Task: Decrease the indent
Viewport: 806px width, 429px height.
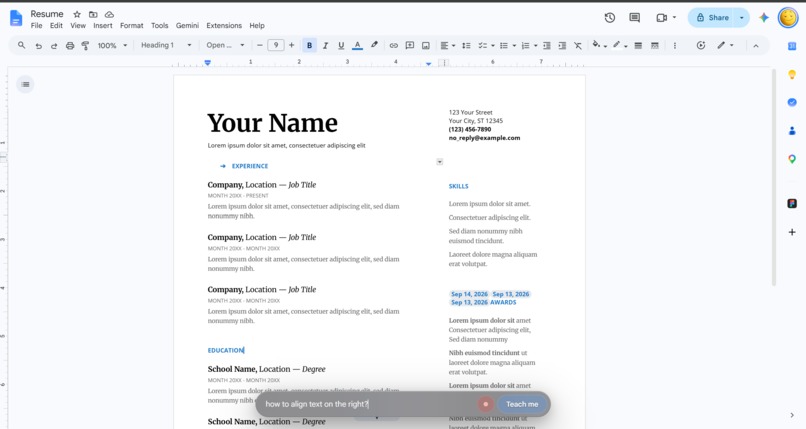Action: point(546,46)
